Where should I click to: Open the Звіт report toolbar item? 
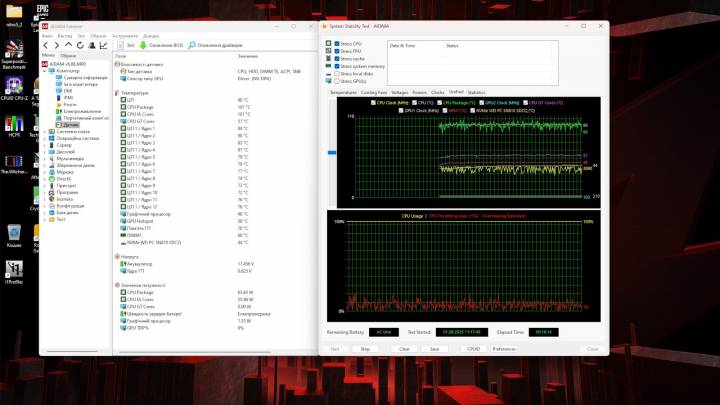(x=126, y=45)
